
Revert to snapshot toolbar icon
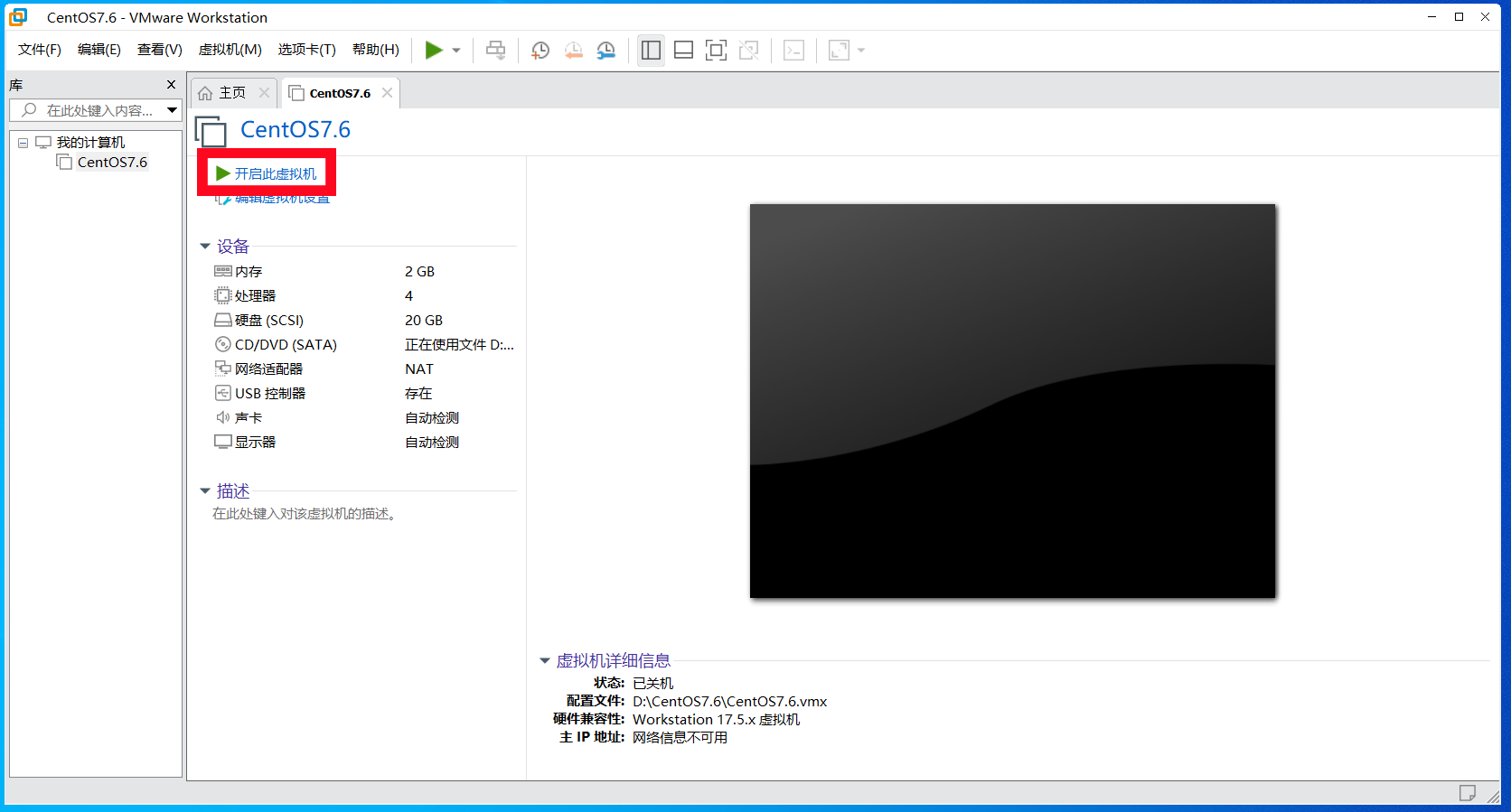[x=574, y=51]
